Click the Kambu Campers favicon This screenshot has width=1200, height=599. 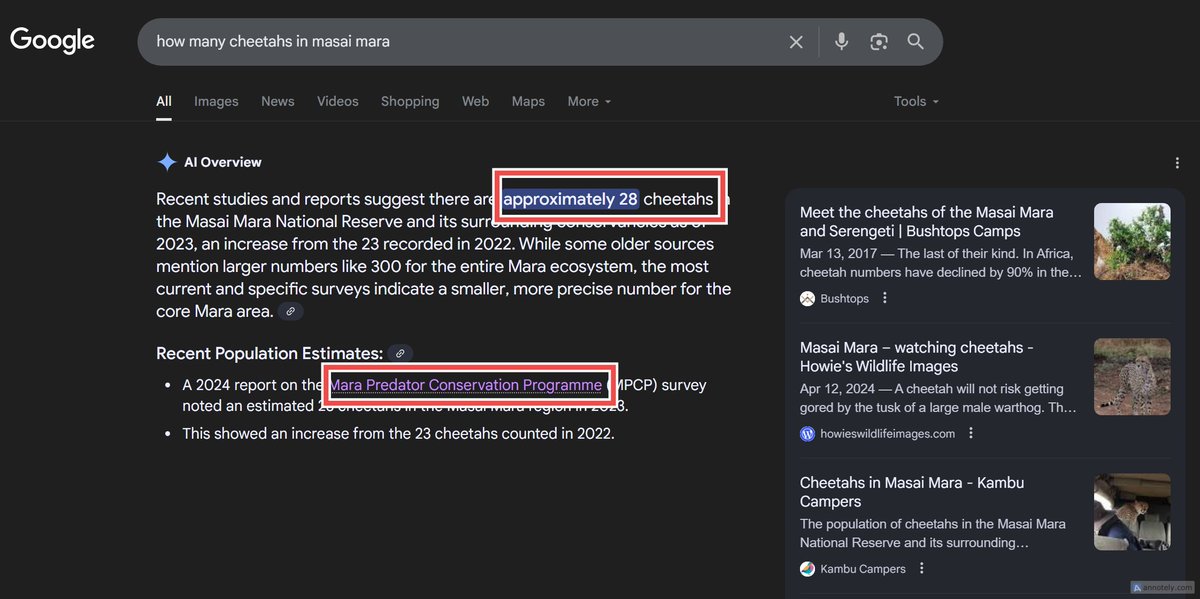point(808,568)
